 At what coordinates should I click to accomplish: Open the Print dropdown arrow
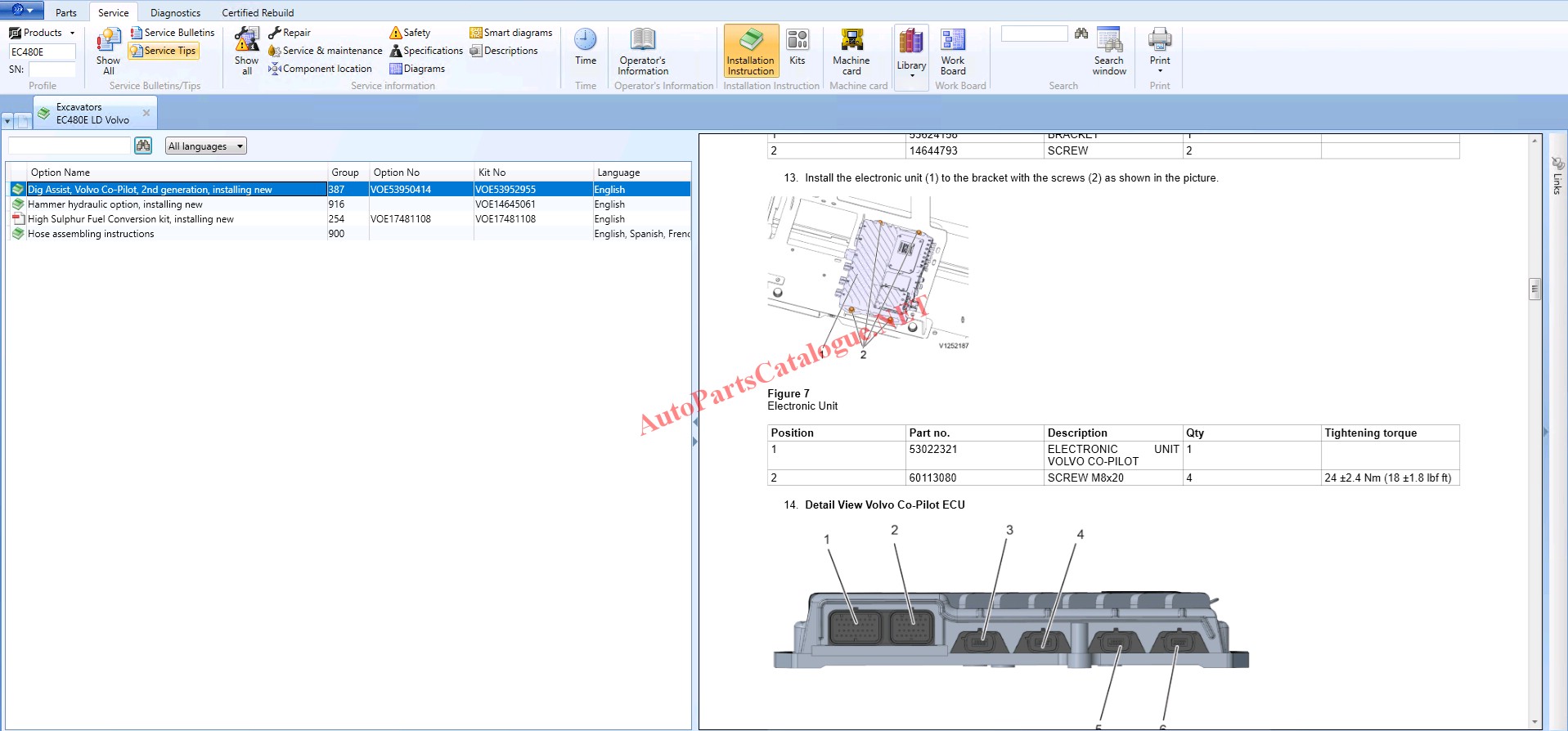click(x=1159, y=71)
